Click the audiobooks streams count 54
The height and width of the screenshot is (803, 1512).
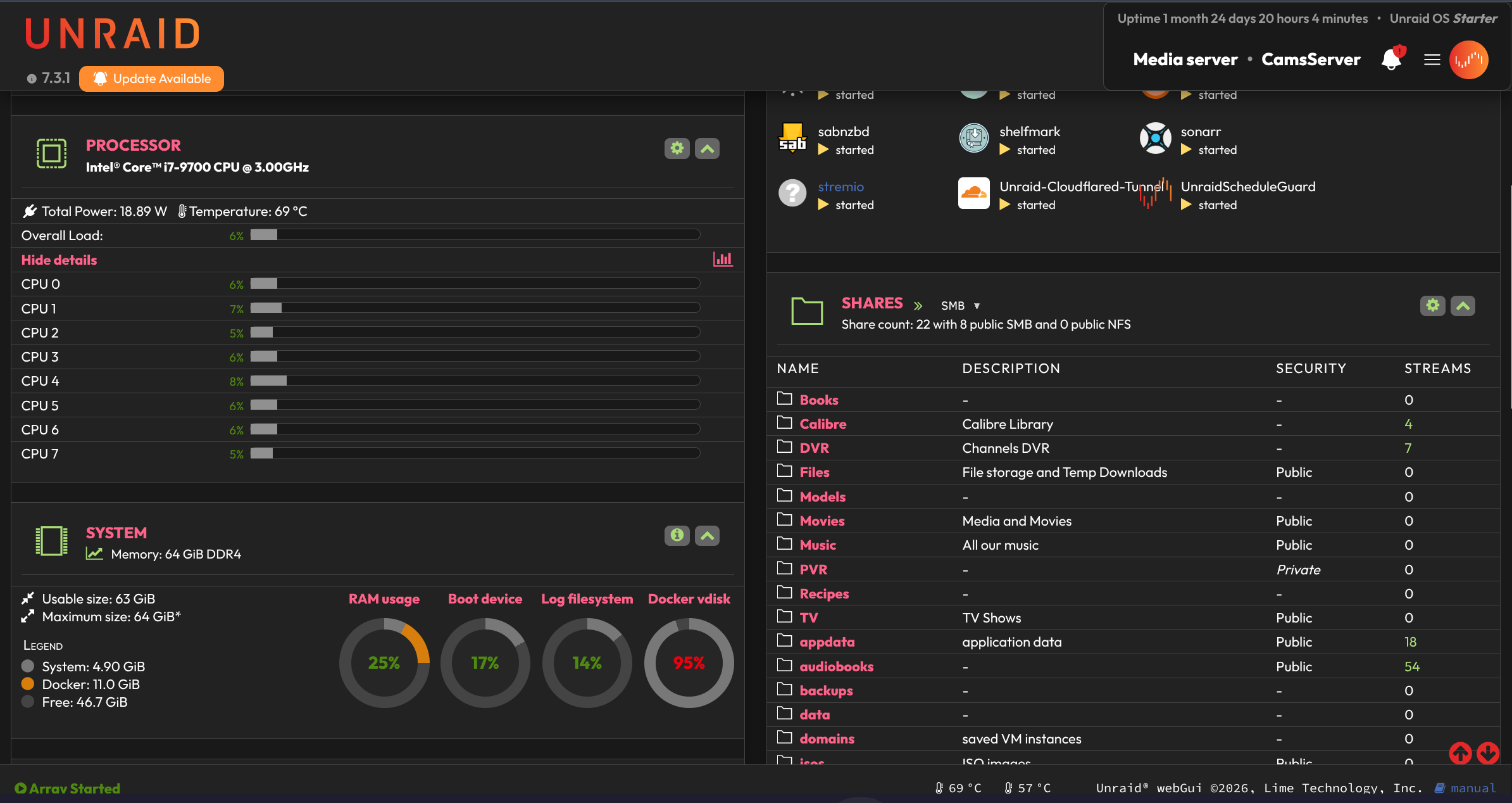point(1412,667)
